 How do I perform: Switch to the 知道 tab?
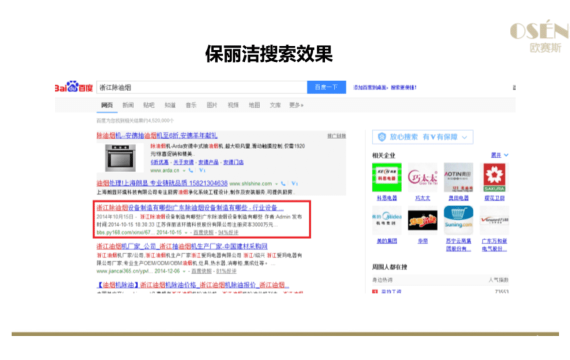pos(170,105)
